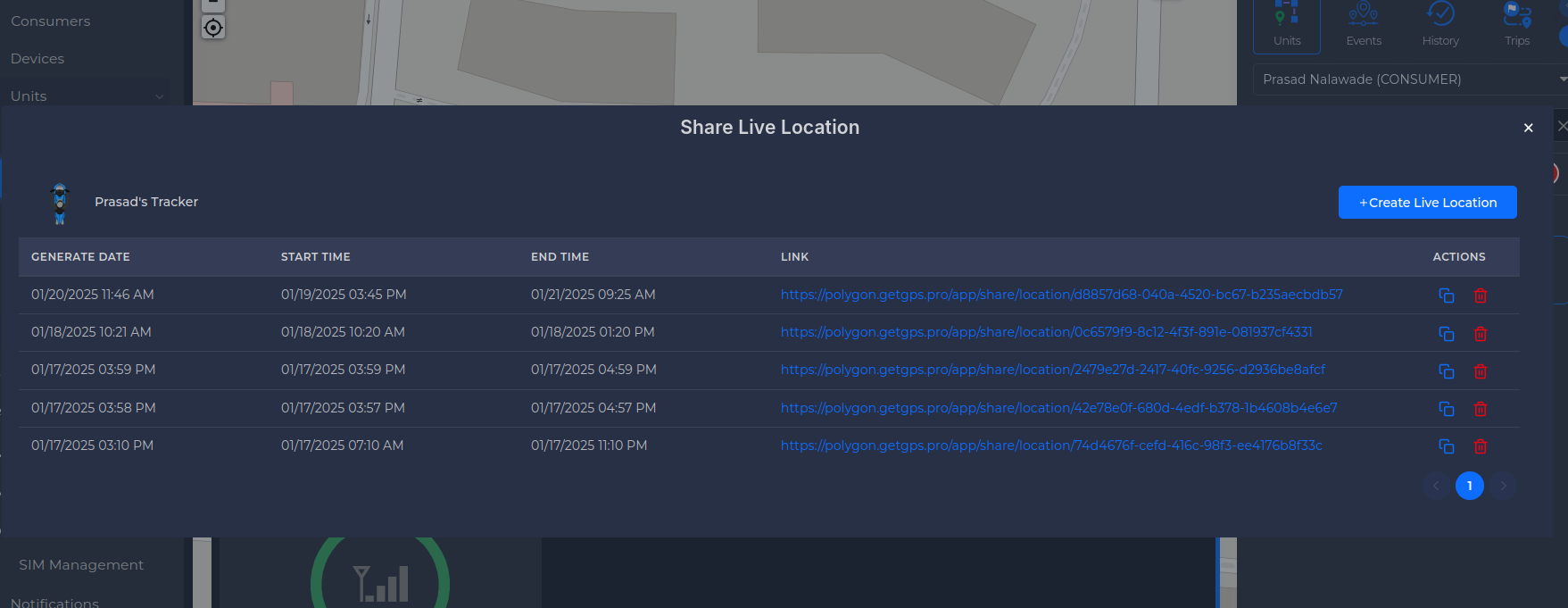Viewport: 1568px width, 608px height.
Task: Expand the Units sidebar menu
Action: (87, 96)
